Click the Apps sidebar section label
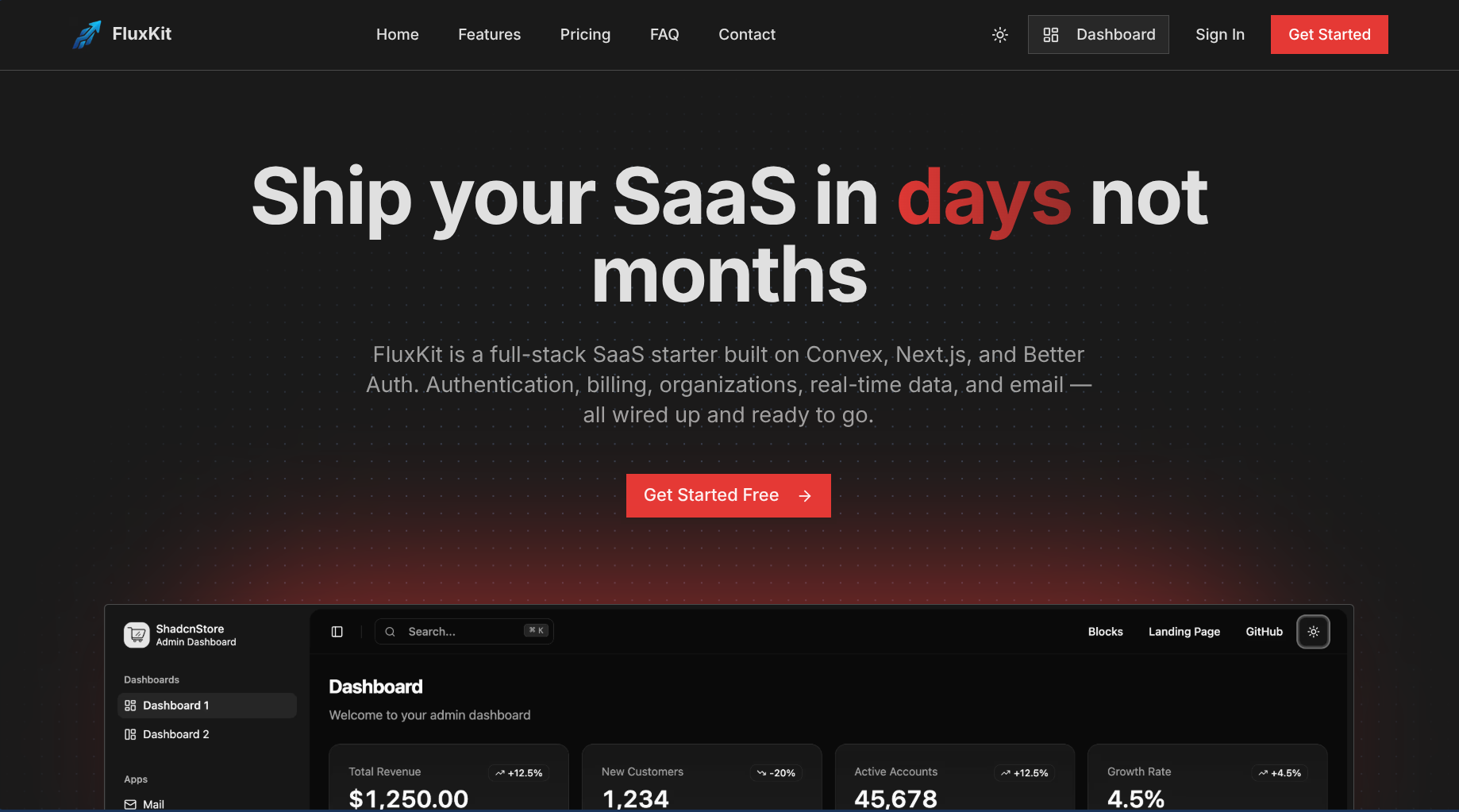The image size is (1459, 812). tap(136, 779)
